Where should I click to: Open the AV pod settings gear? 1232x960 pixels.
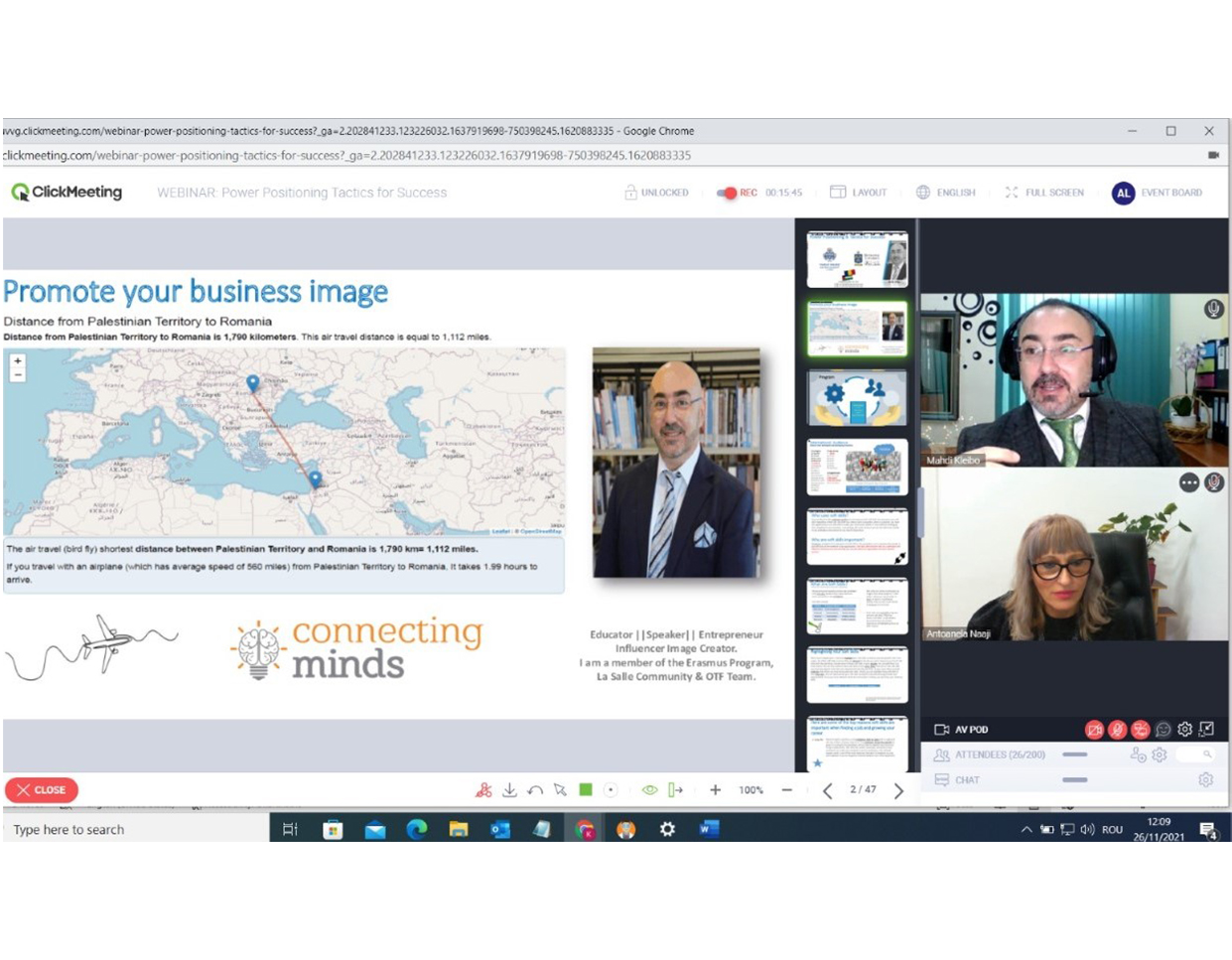click(x=1184, y=730)
